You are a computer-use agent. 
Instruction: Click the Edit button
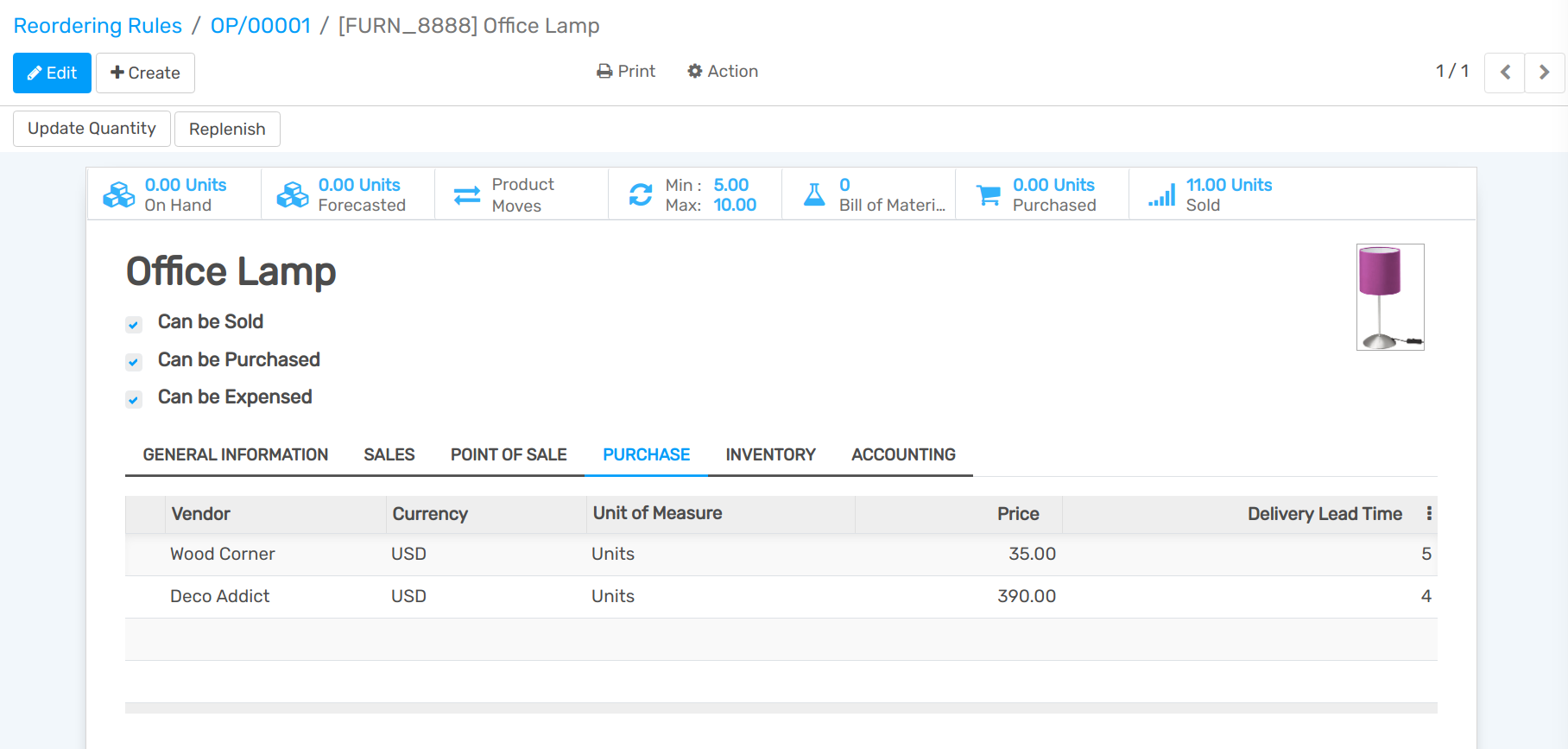(x=52, y=73)
